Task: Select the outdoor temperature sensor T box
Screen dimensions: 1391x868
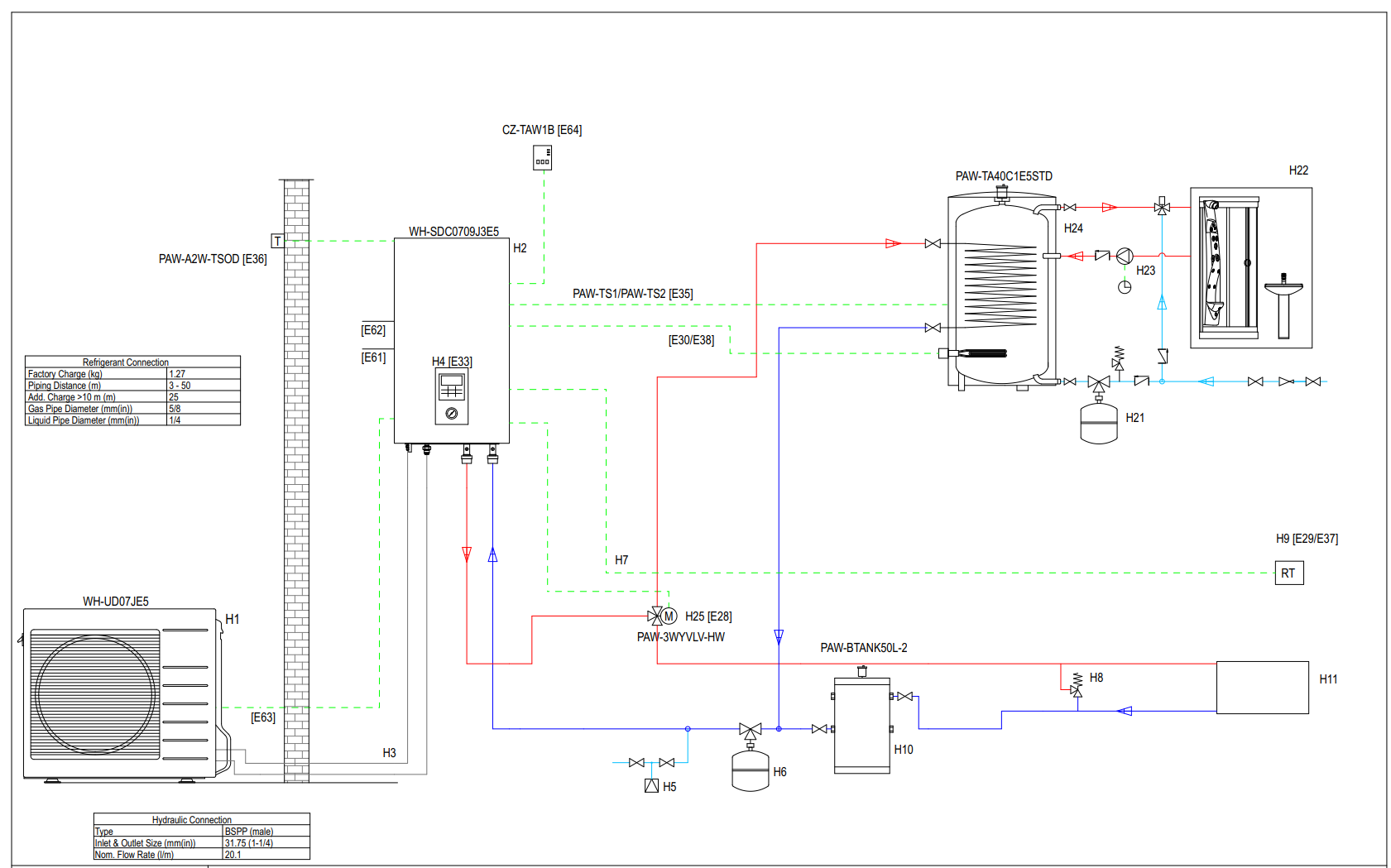Action: tap(278, 241)
